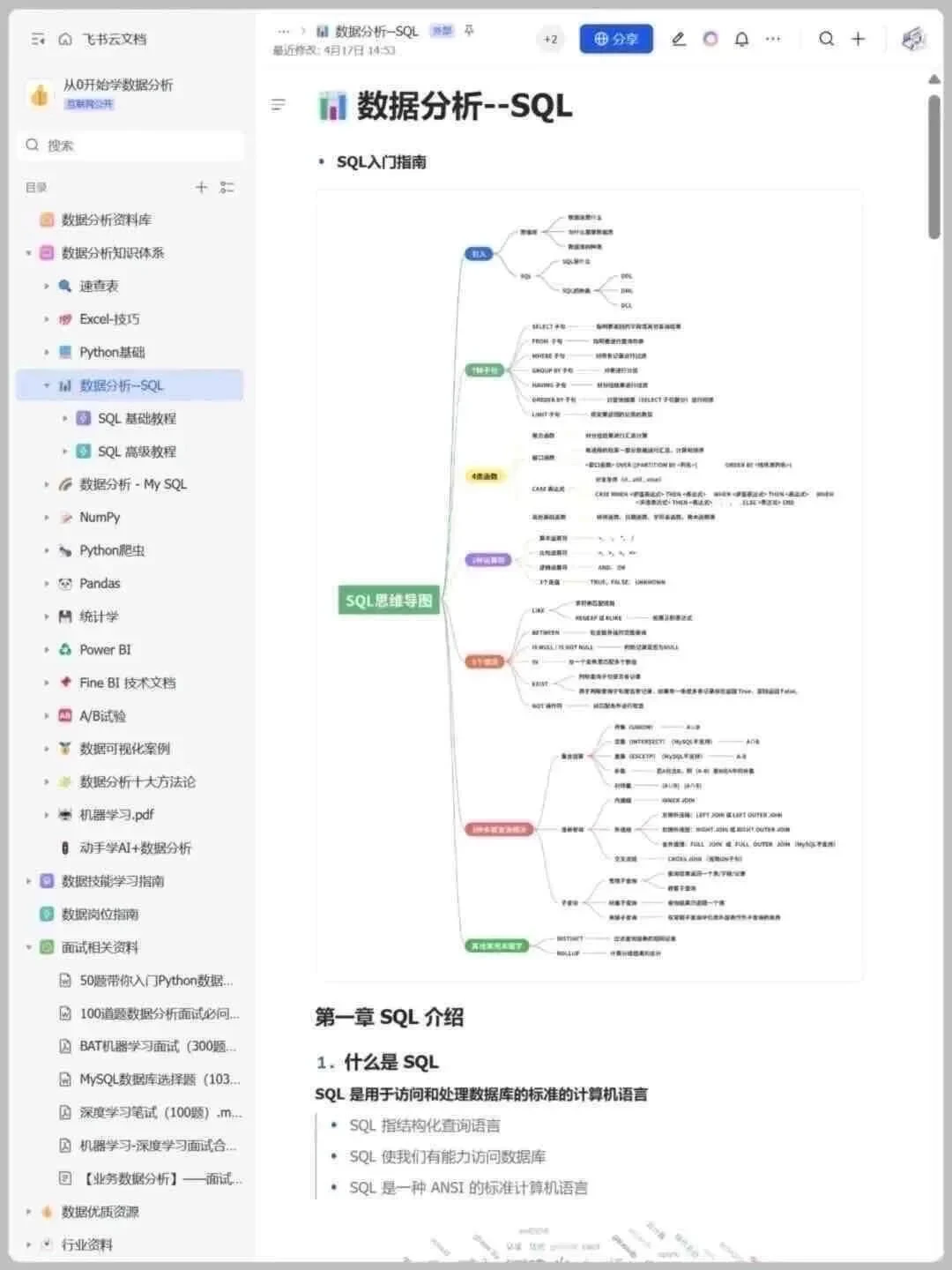Click the blue 分享 share button
This screenshot has height=1270, width=952.
pos(615,39)
